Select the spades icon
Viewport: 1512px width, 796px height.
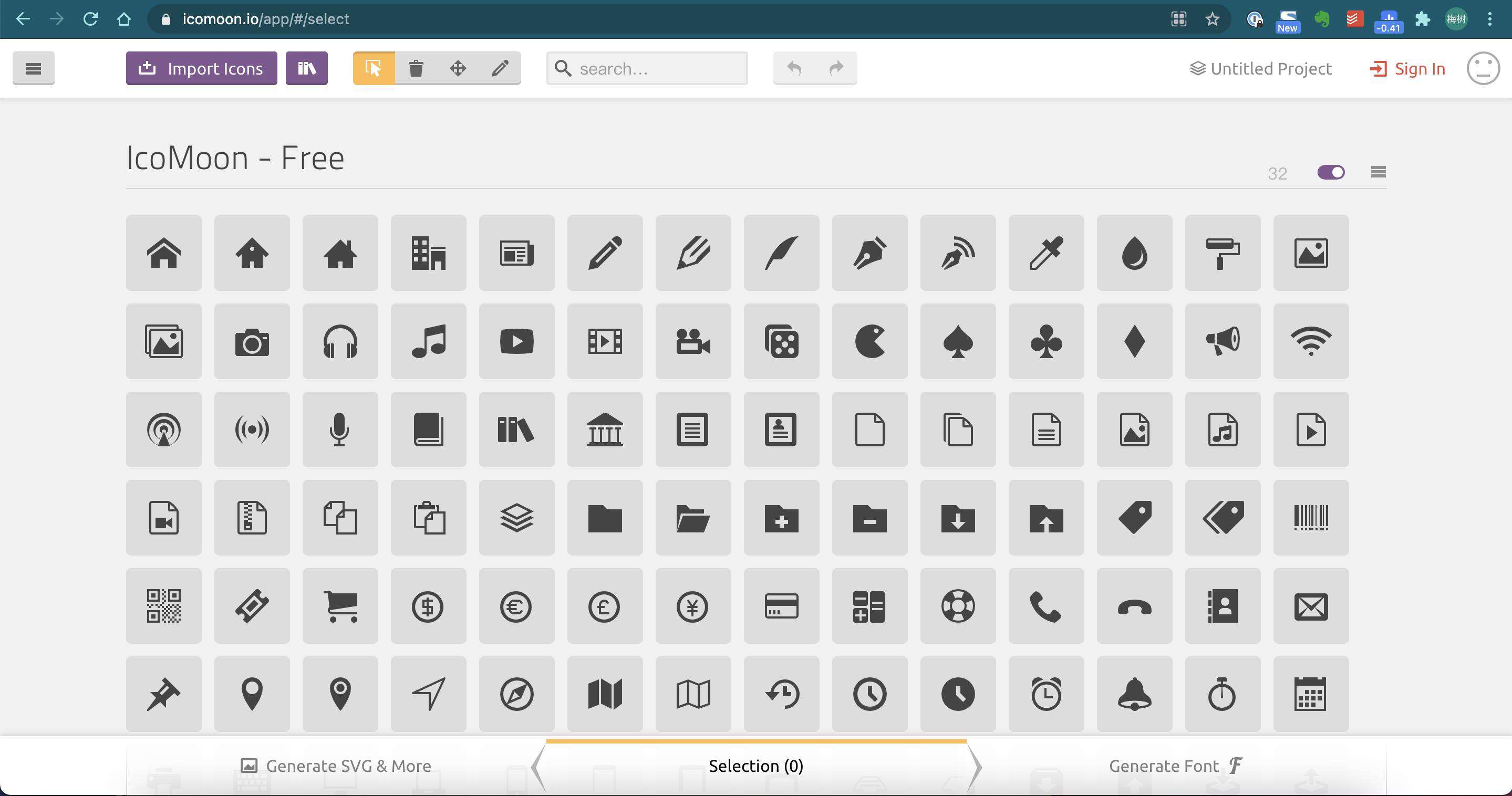click(x=958, y=341)
